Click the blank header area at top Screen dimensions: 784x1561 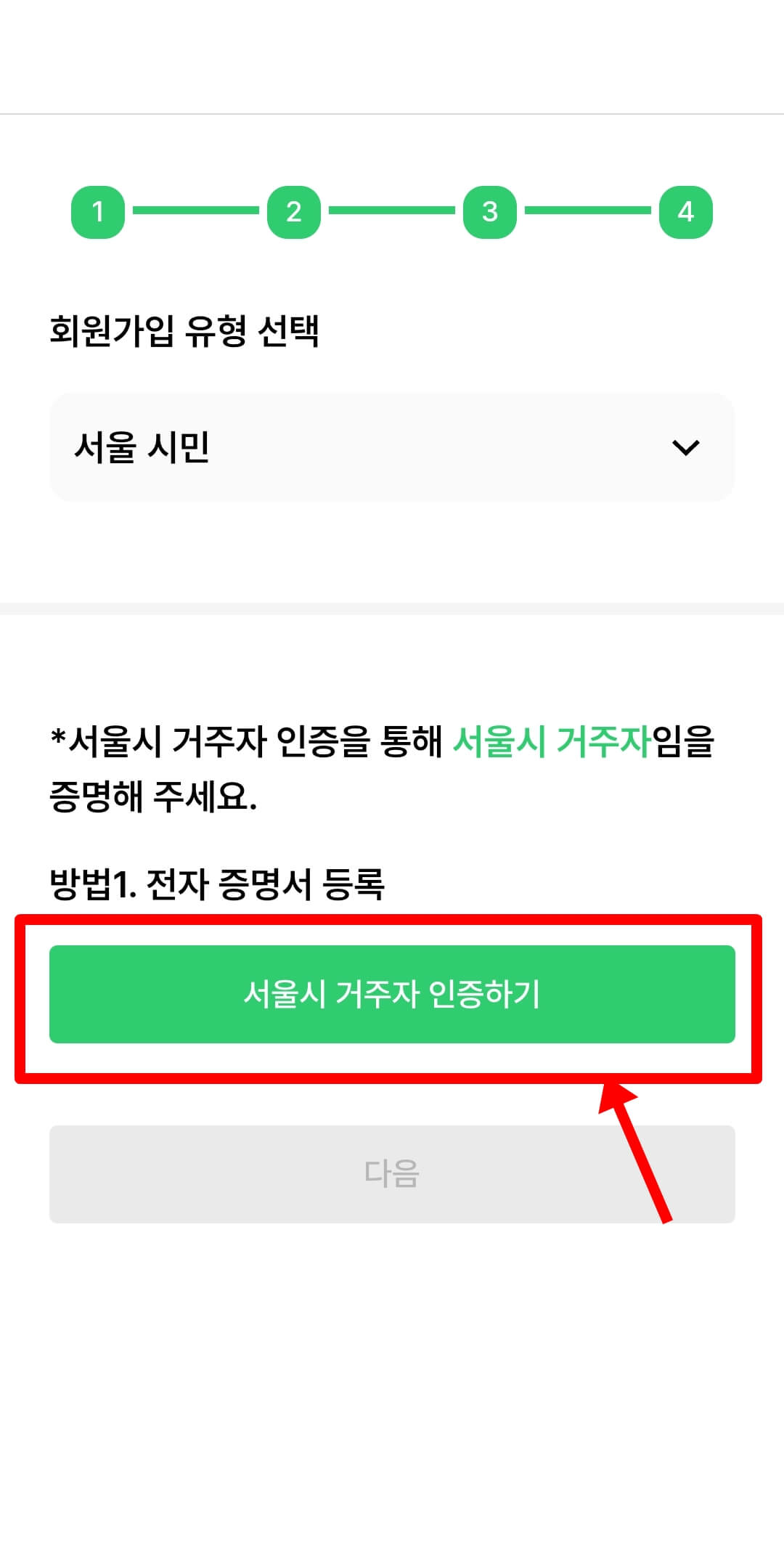tap(392, 57)
